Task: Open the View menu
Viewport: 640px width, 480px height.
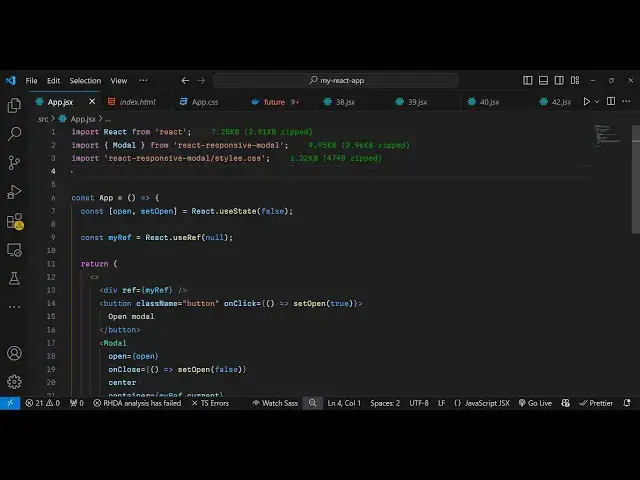Action: click(119, 80)
